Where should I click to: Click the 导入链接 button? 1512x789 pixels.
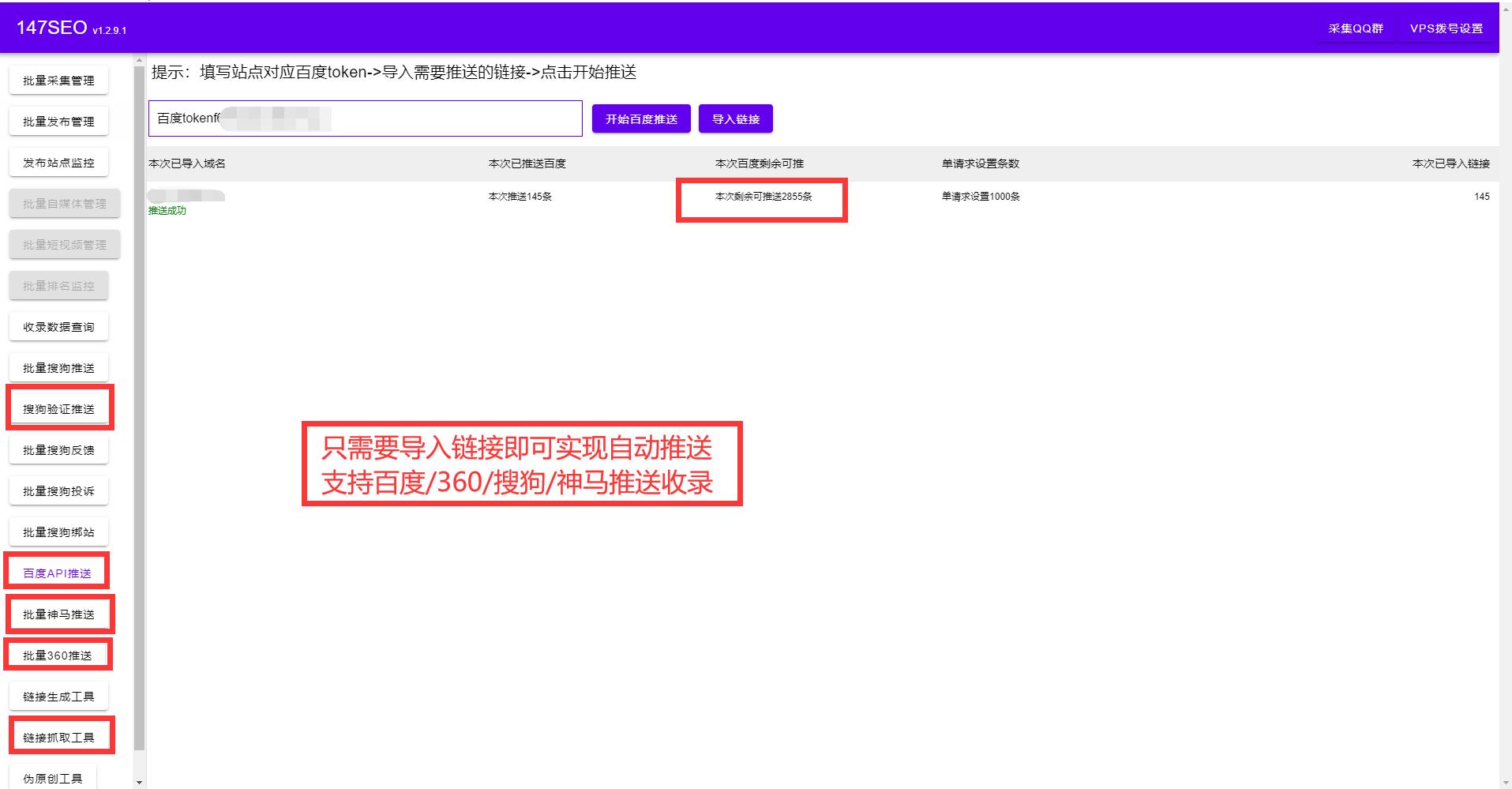pos(735,118)
